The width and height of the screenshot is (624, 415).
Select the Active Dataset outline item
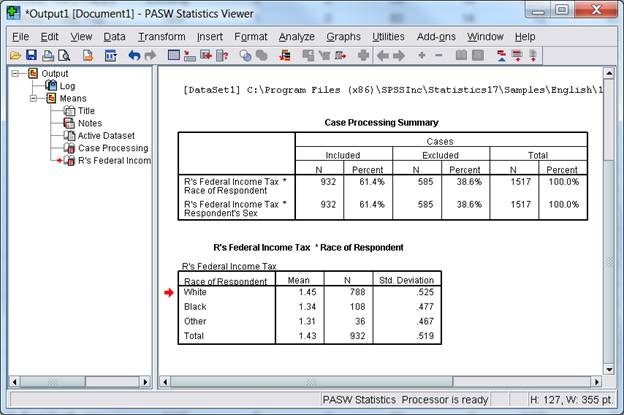(106, 136)
